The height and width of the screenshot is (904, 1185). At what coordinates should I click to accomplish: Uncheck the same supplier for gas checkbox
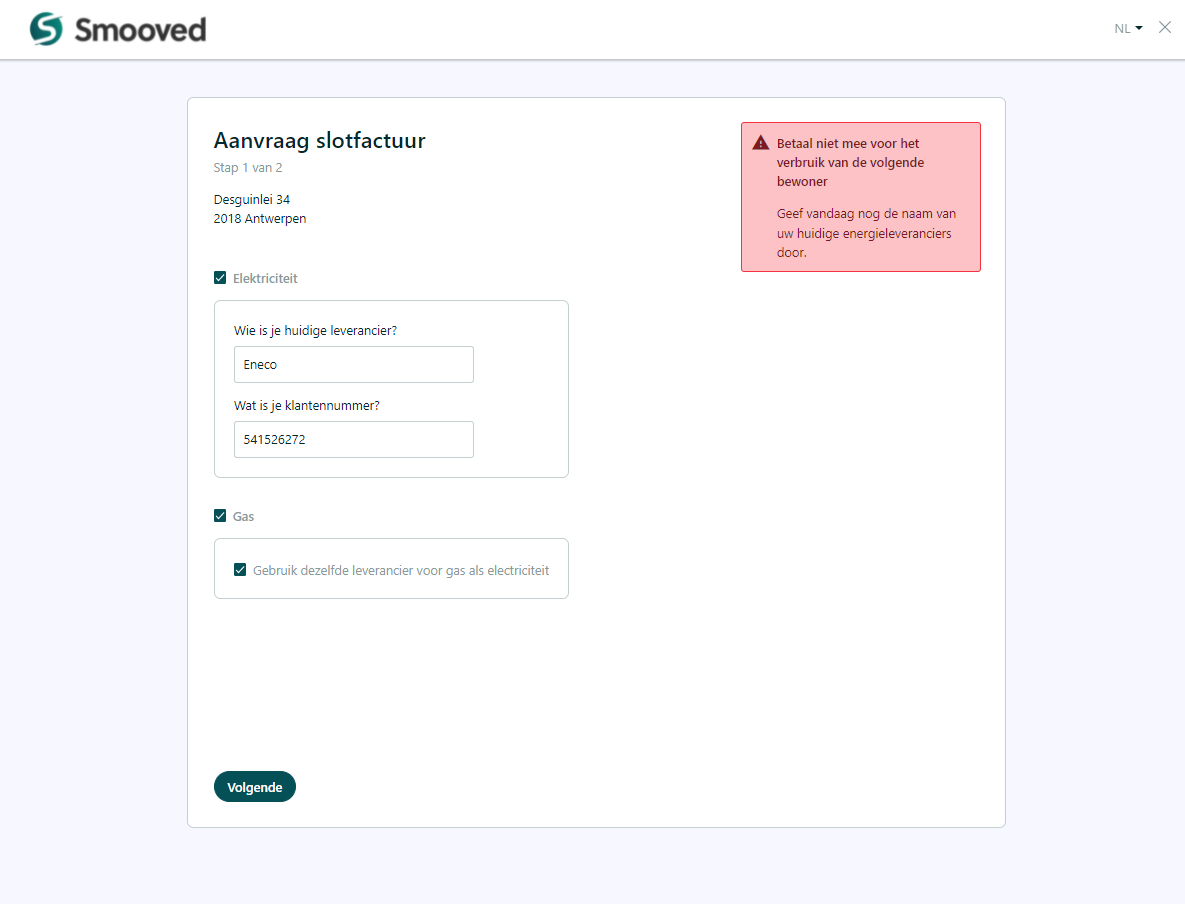pyautogui.click(x=240, y=570)
